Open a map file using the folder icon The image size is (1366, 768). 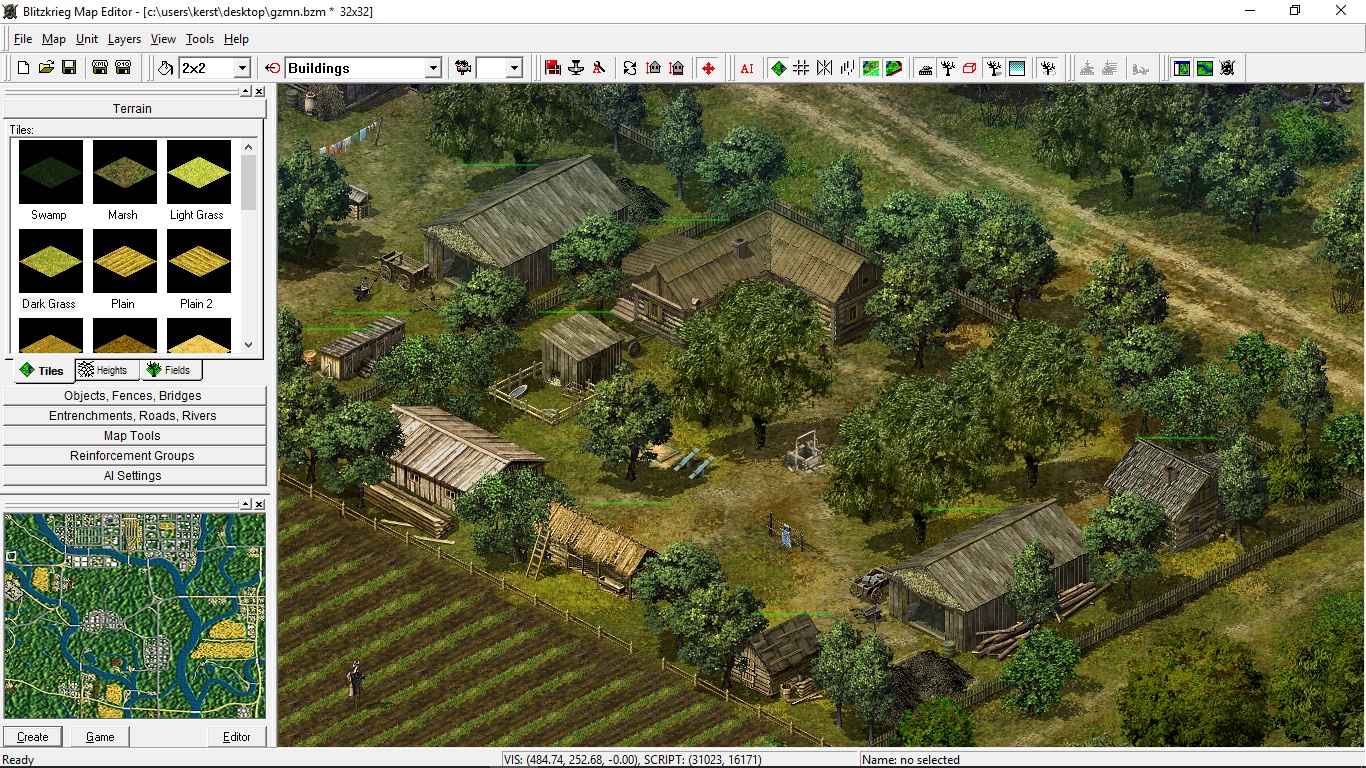tap(46, 68)
